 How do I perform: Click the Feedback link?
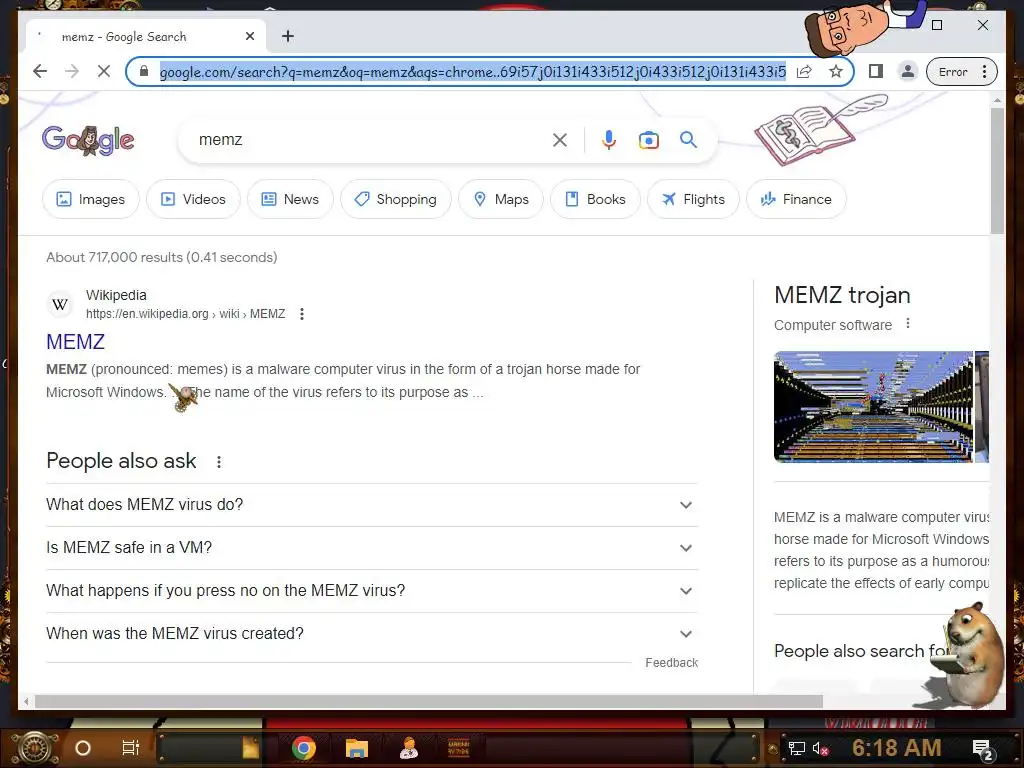click(671, 663)
